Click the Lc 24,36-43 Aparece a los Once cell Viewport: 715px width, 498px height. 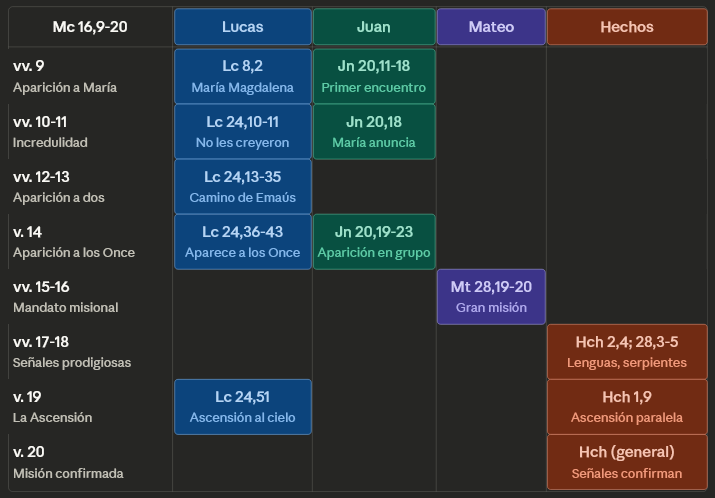click(242, 242)
